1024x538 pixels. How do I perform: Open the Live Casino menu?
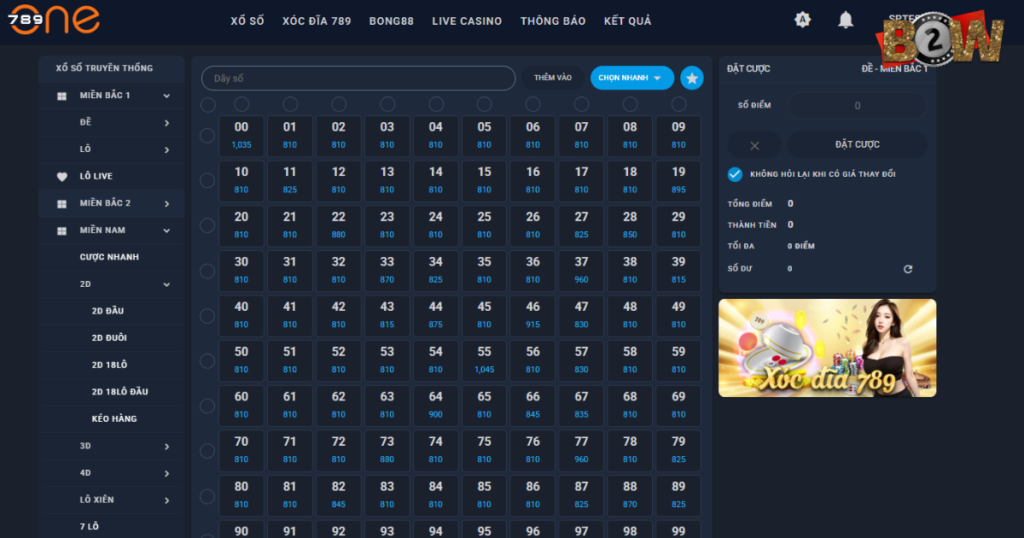coord(467,21)
